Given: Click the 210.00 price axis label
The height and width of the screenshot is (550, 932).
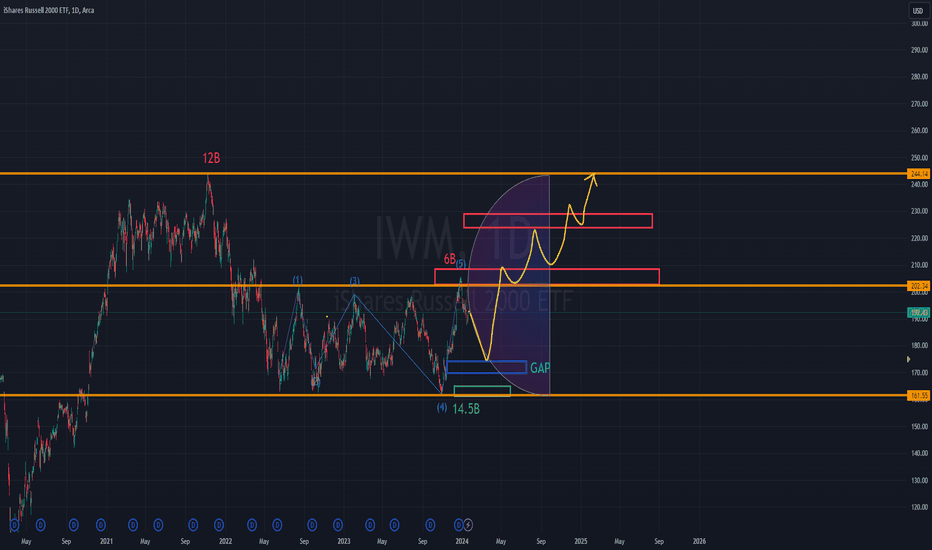Looking at the screenshot, I should click(x=919, y=265).
